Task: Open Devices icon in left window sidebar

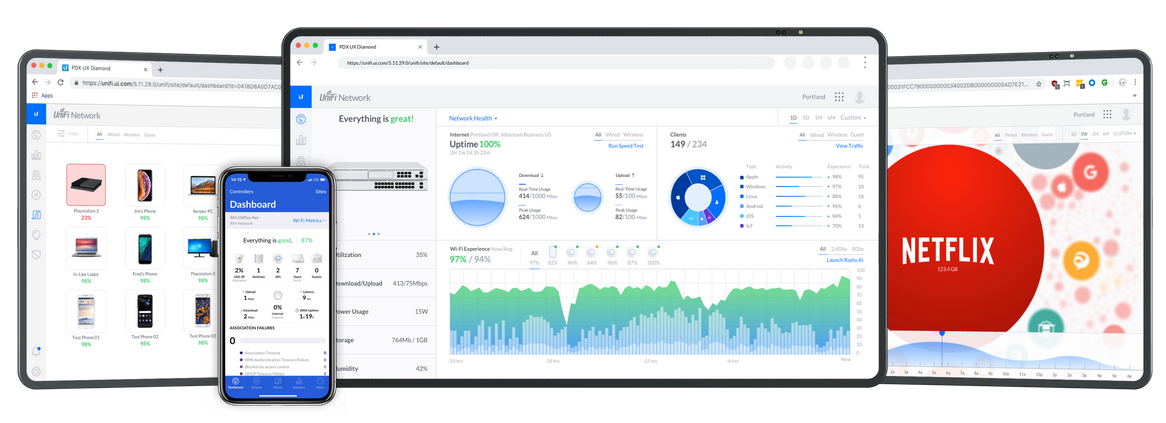Action: click(x=36, y=195)
